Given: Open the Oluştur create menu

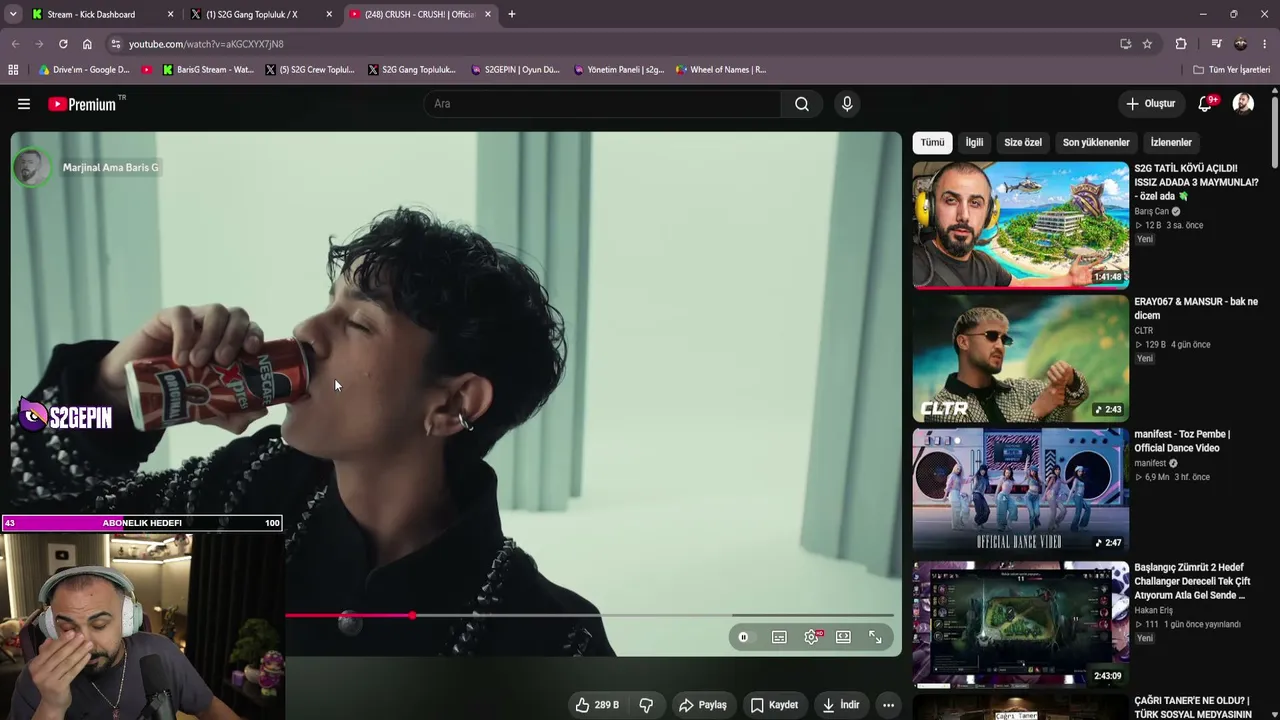Looking at the screenshot, I should 1150,104.
